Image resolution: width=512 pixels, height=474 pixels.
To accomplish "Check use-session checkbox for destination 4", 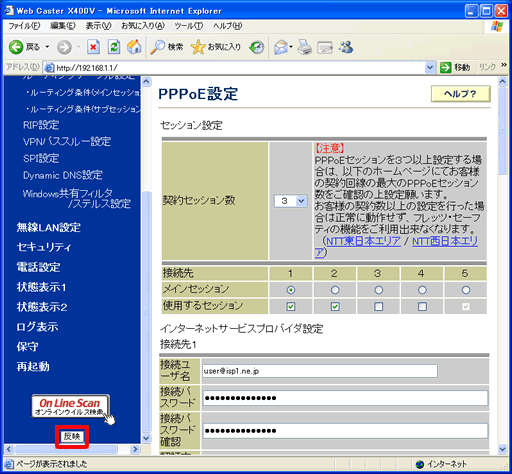I will [x=422, y=306].
